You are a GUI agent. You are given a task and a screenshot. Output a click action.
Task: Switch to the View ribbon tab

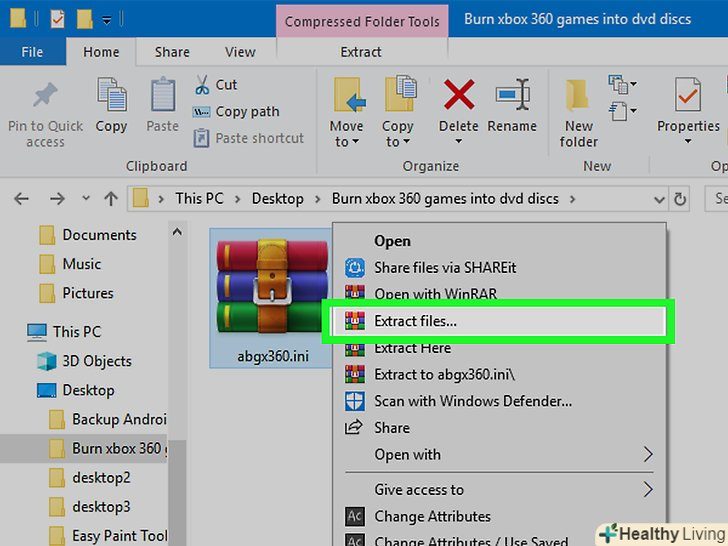pyautogui.click(x=240, y=52)
